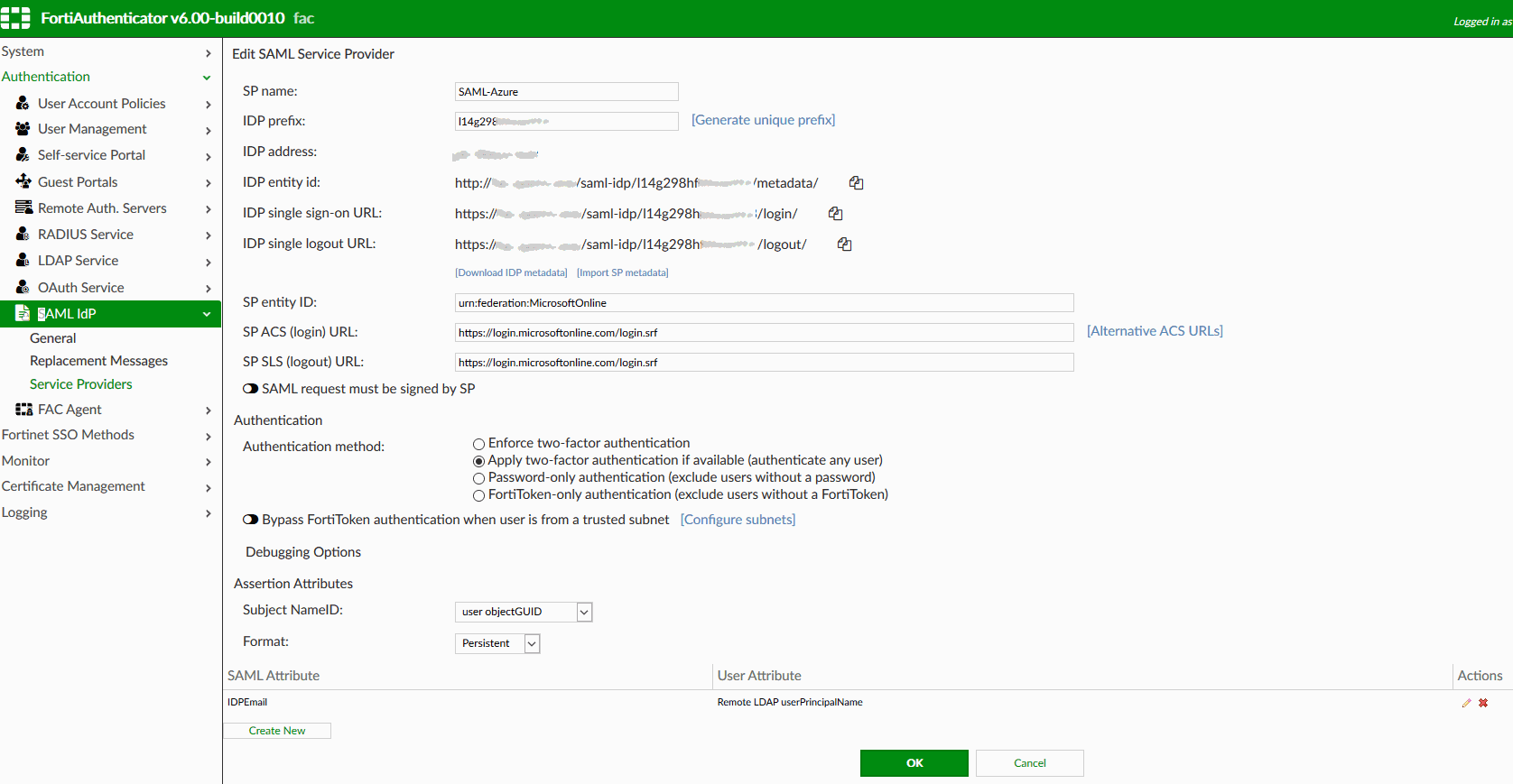1513x784 pixels.
Task: Select Apply two-factor authentication if available
Action: [x=479, y=461]
